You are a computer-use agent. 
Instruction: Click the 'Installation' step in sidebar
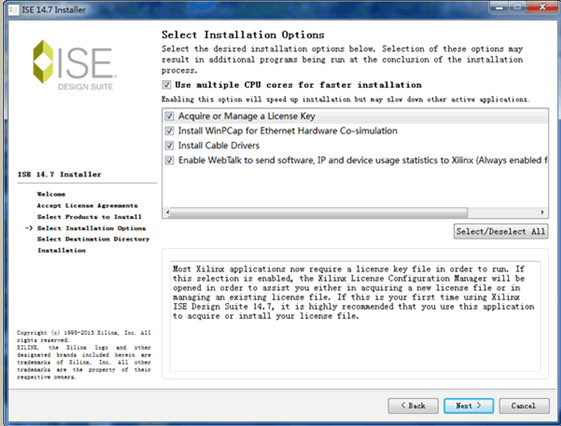pos(62,250)
